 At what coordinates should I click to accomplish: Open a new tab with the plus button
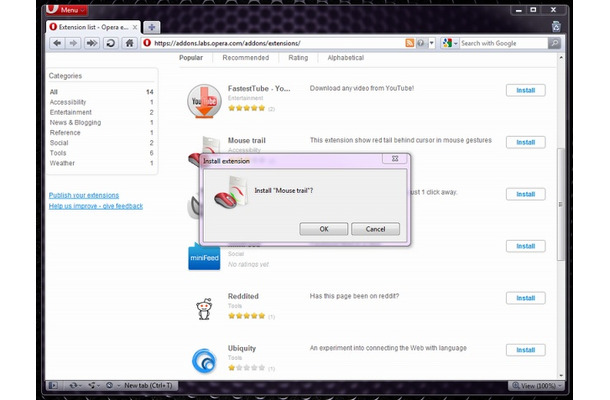coord(152,27)
